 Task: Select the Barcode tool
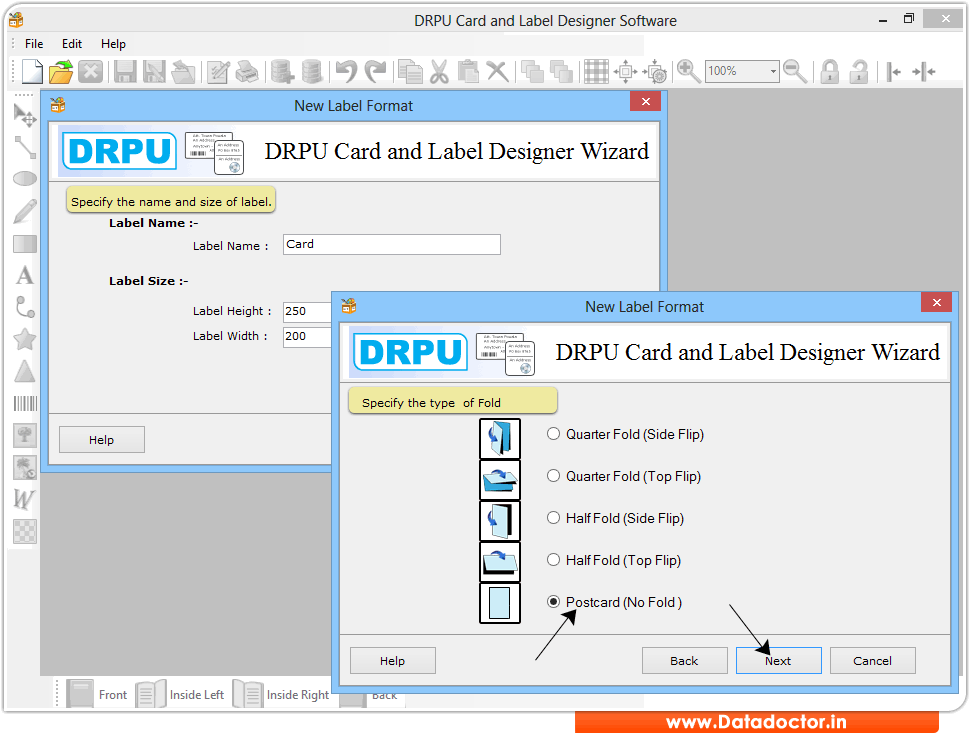24,403
